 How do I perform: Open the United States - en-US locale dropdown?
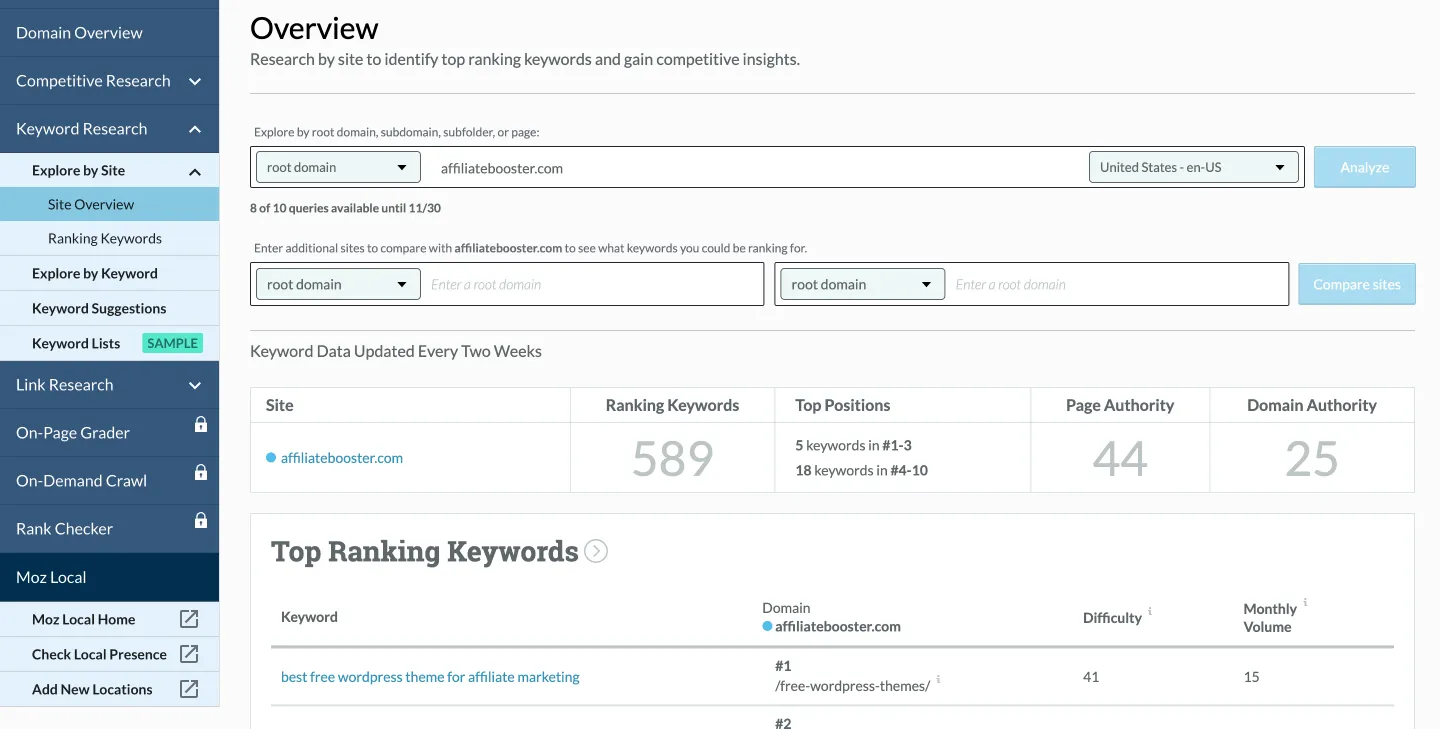point(1193,167)
